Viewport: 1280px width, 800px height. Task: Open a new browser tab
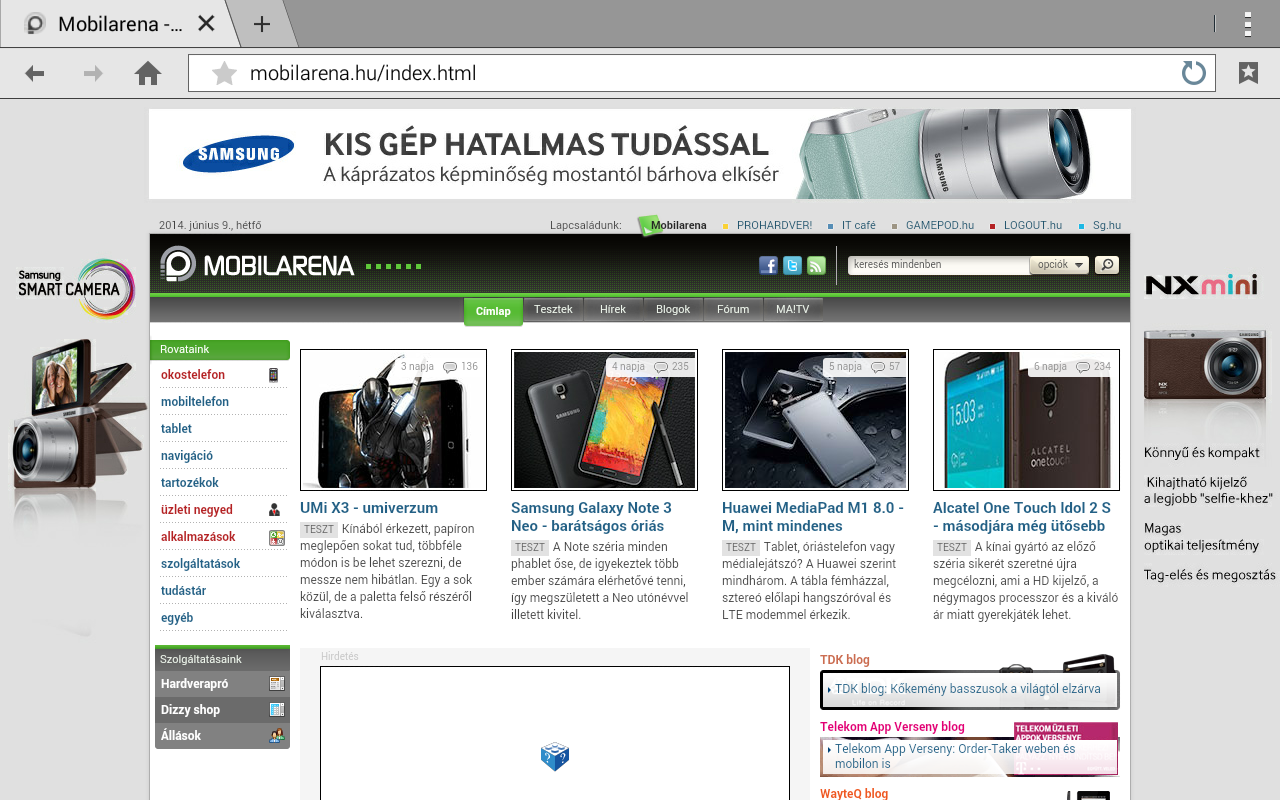[x=262, y=24]
